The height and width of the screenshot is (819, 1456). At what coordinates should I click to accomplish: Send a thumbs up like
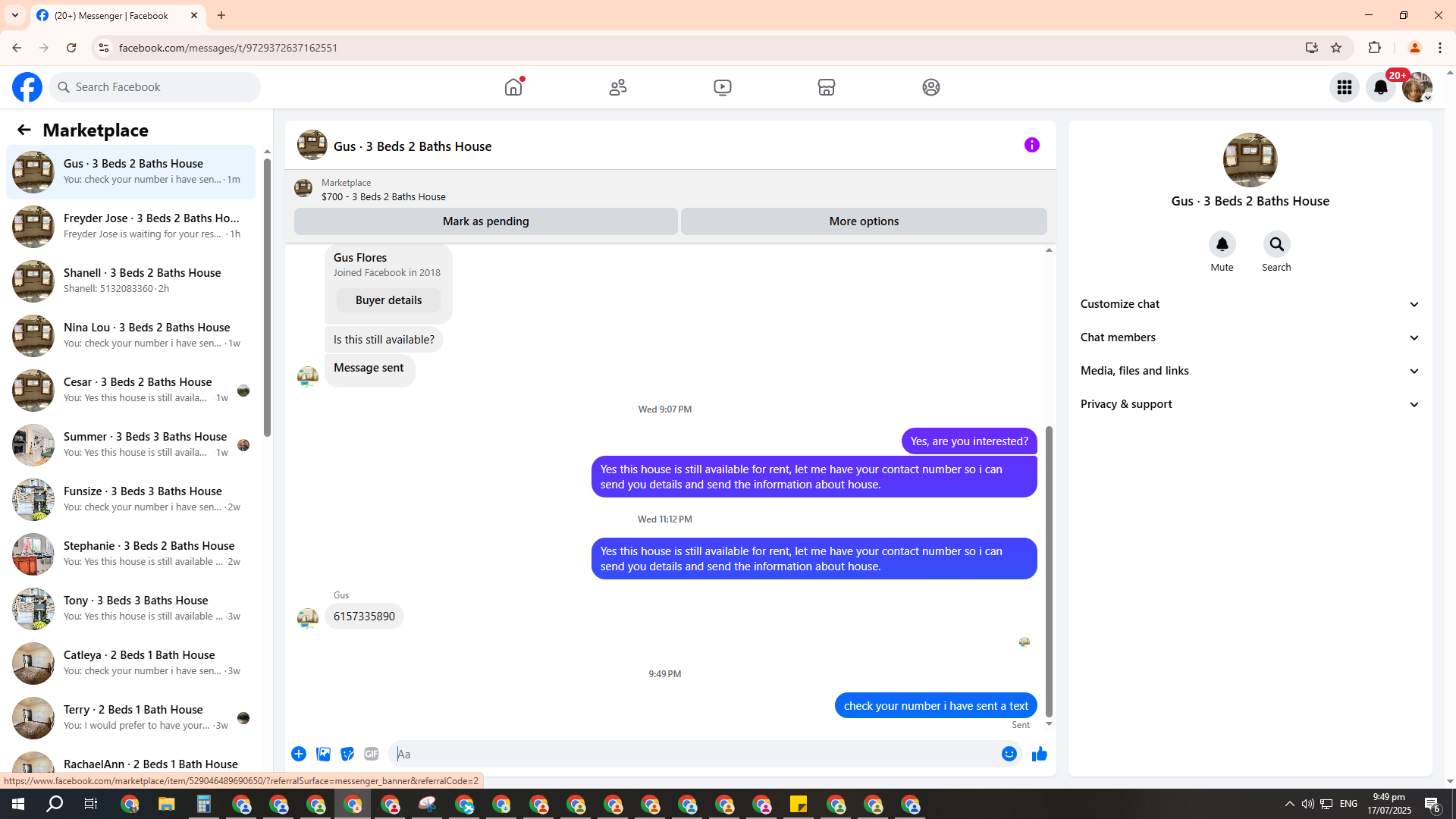point(1040,754)
